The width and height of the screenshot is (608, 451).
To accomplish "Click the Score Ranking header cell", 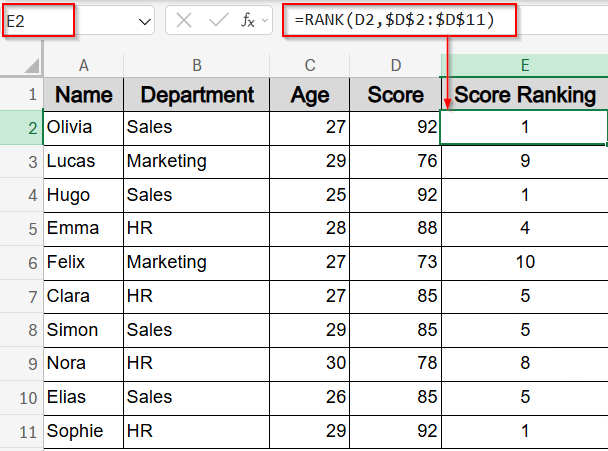I will 525,95.
